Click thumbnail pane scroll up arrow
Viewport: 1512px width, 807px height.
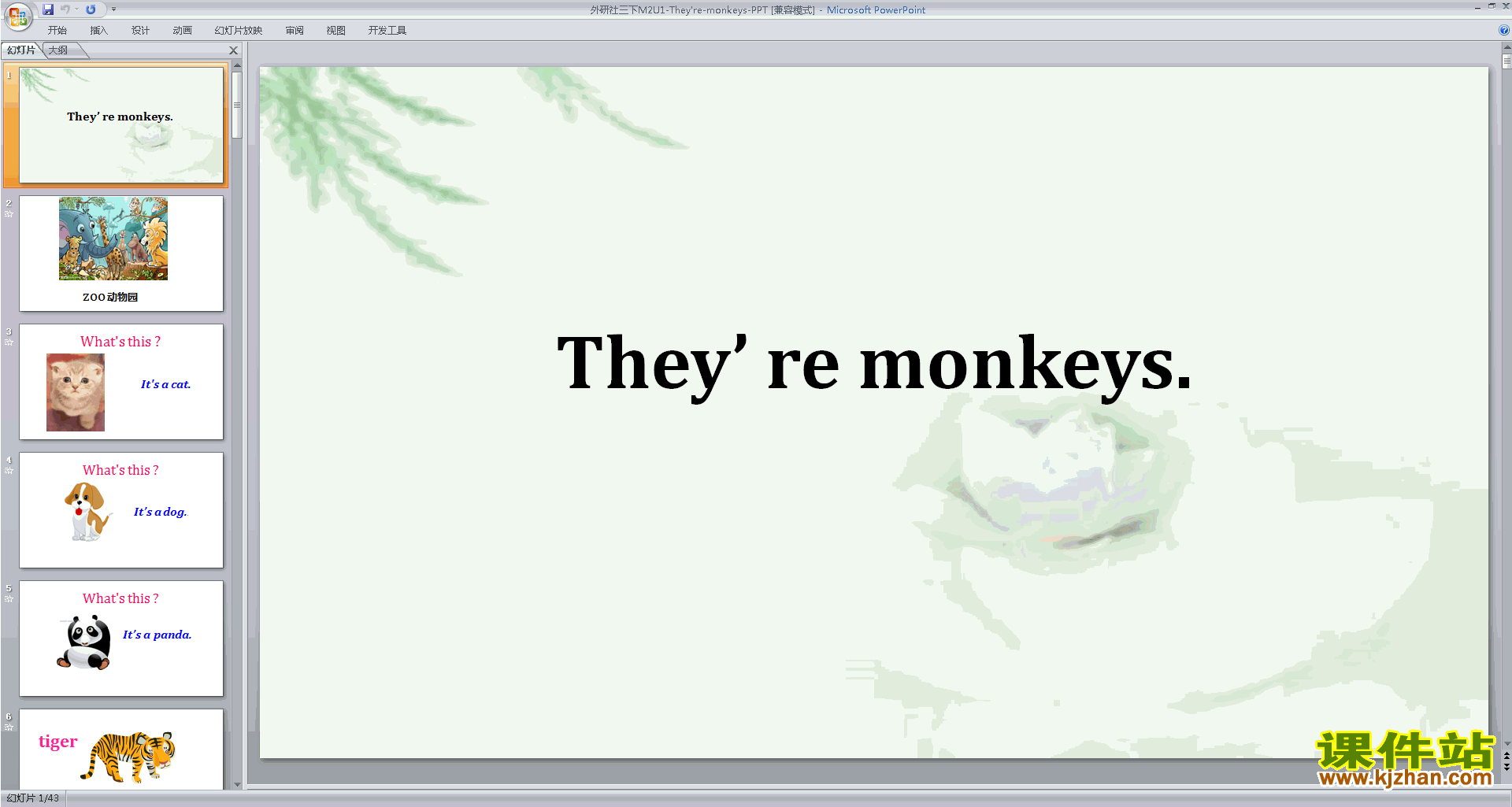pos(237,66)
